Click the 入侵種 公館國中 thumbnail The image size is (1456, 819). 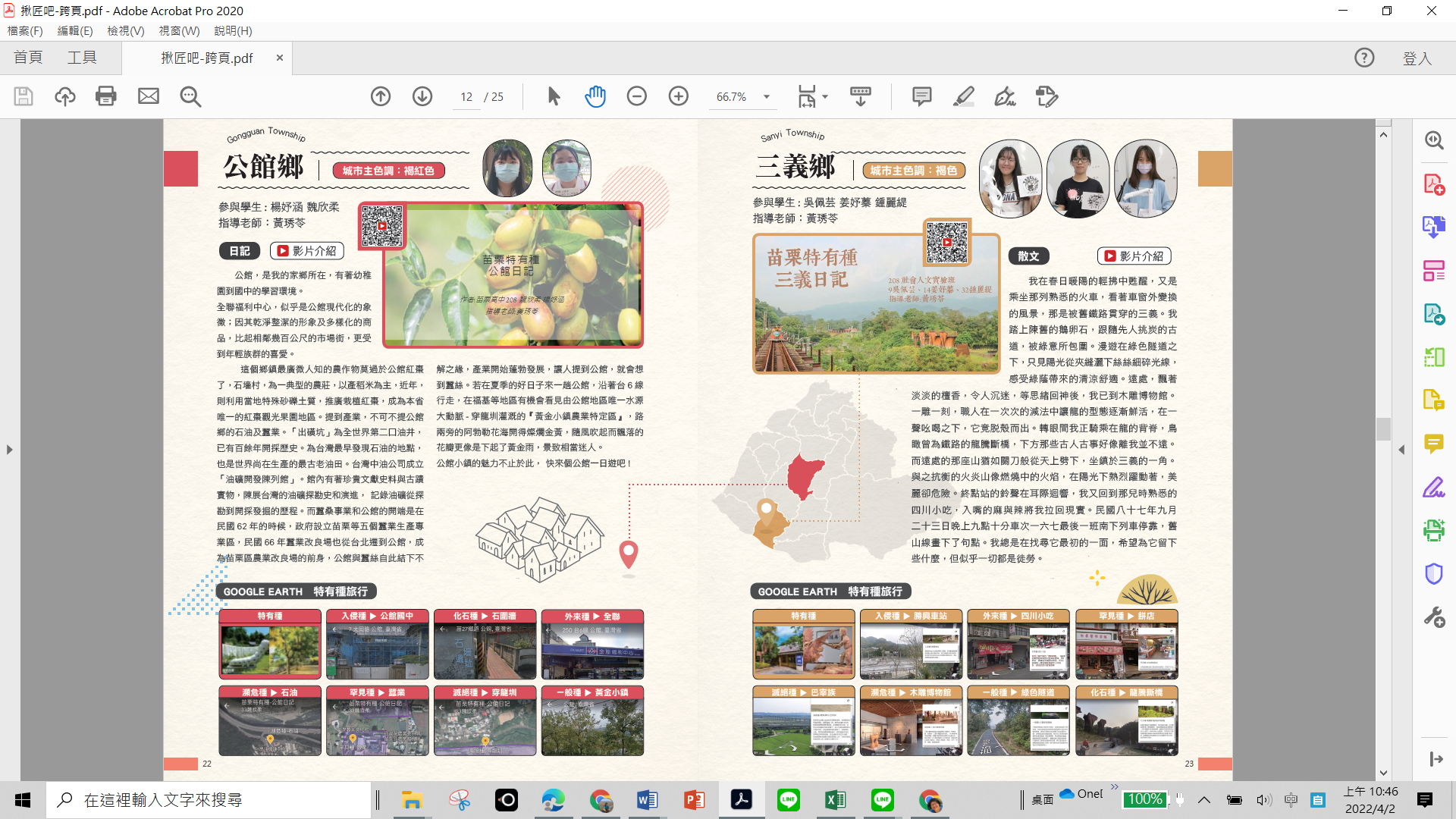point(378,645)
